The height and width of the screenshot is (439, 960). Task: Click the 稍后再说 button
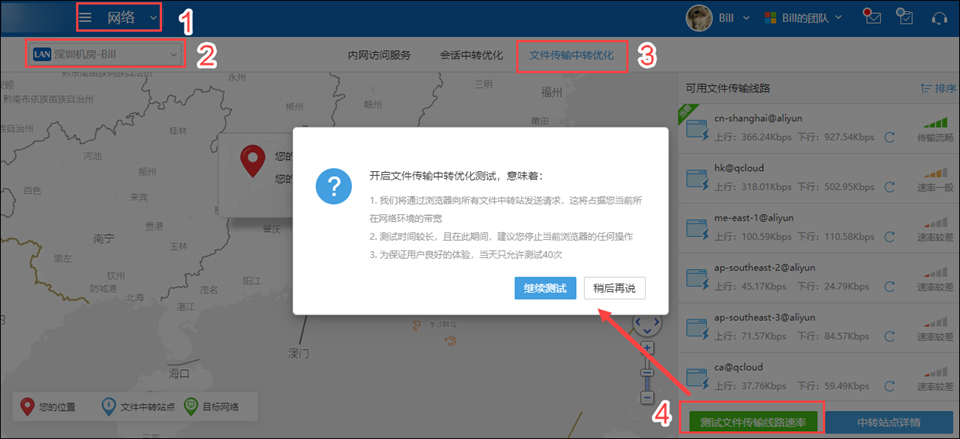tap(615, 288)
